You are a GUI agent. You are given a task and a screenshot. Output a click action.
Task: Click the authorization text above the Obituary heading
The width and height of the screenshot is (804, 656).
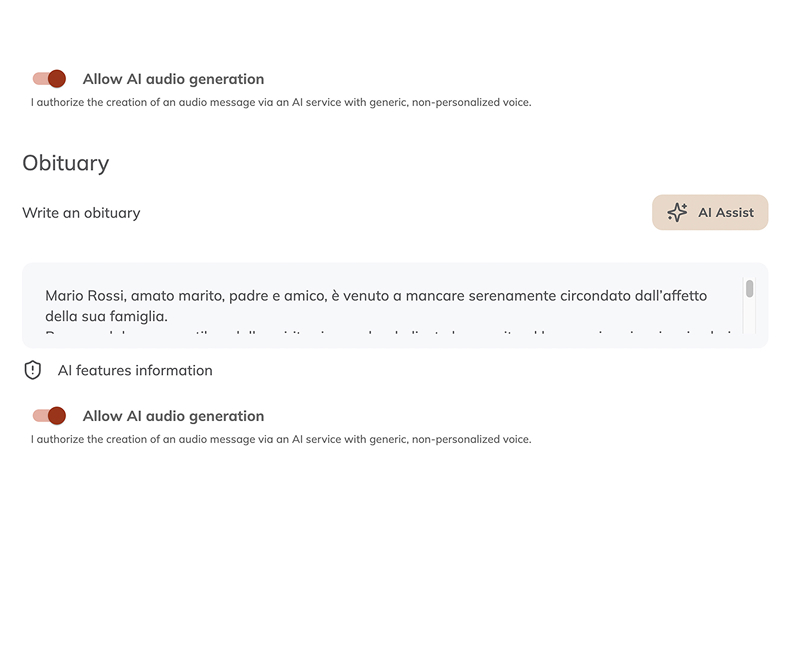(x=281, y=102)
